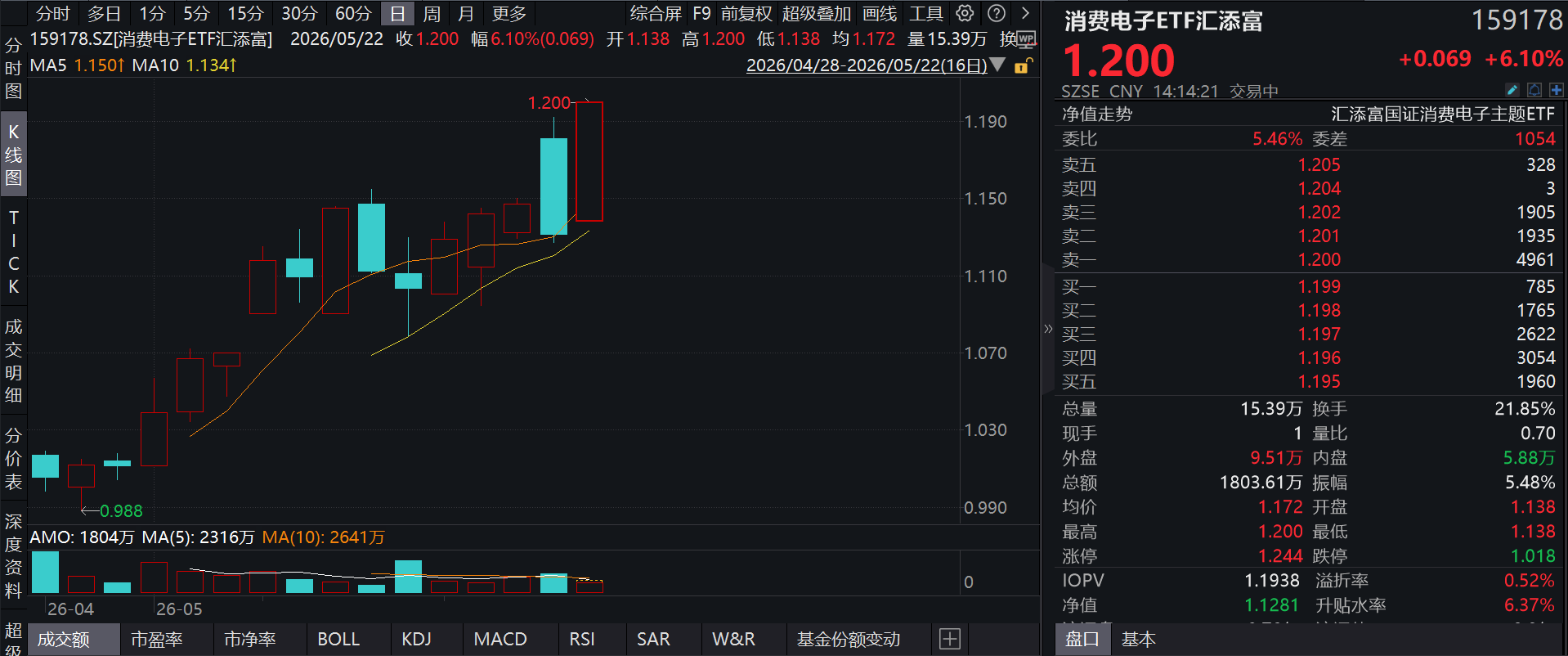Select the W&R indicator tab
This screenshot has height=656, width=1568.
click(733, 639)
